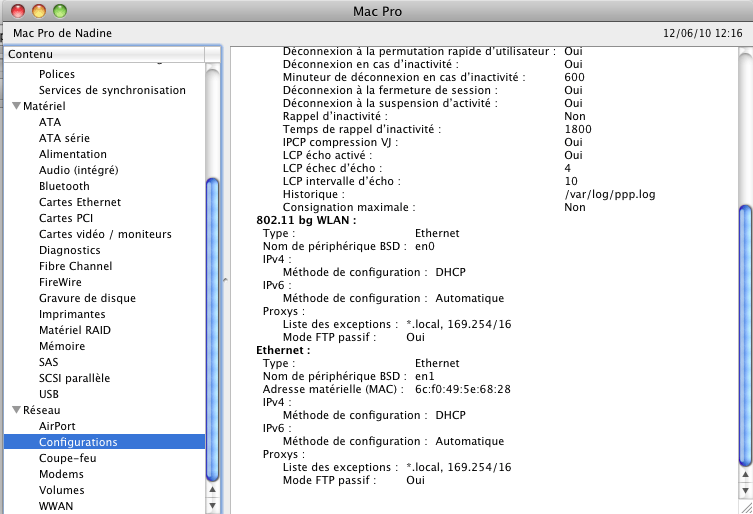Click MAC address 6c:f0:49:5e:68:28
The height and width of the screenshot is (514, 753).
coord(462,389)
